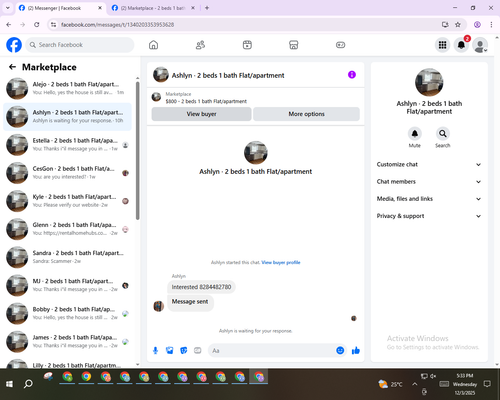
Task: Open the tab search dropdown arrow
Action: click(x=8, y=8)
